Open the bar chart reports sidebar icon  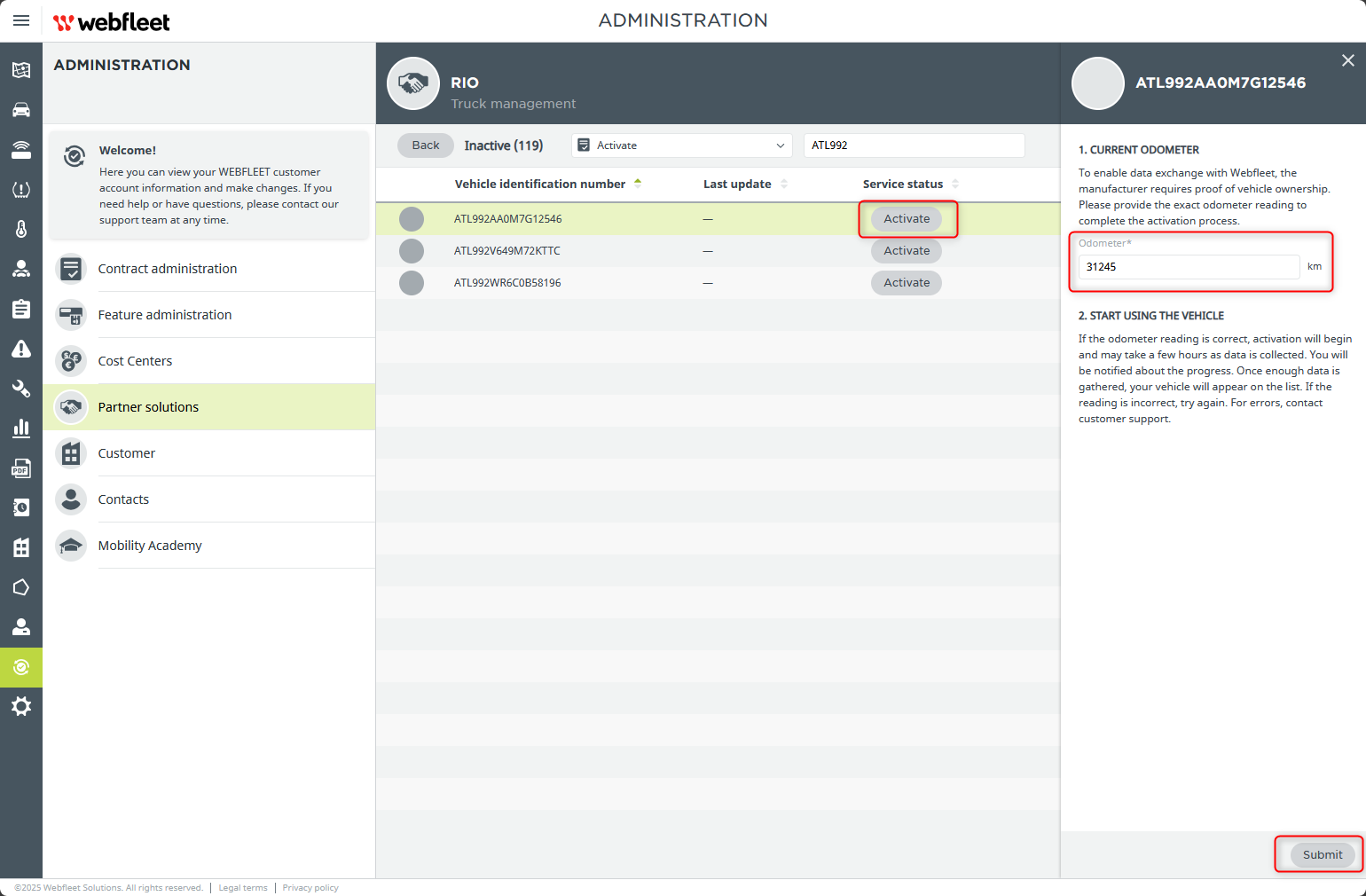(x=21, y=428)
